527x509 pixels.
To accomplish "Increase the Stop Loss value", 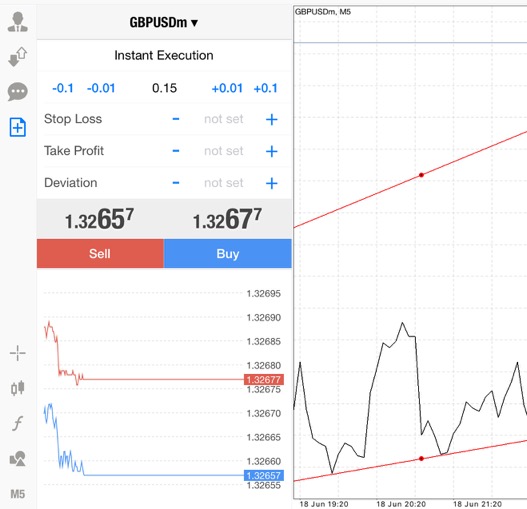I will (272, 119).
